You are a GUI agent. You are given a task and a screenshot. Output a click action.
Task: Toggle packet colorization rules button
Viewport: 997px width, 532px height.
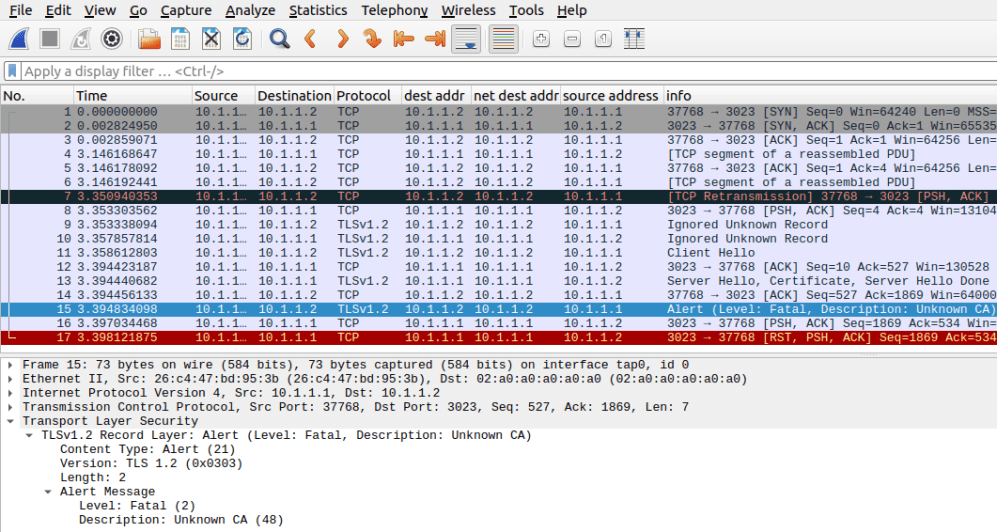(x=503, y=39)
